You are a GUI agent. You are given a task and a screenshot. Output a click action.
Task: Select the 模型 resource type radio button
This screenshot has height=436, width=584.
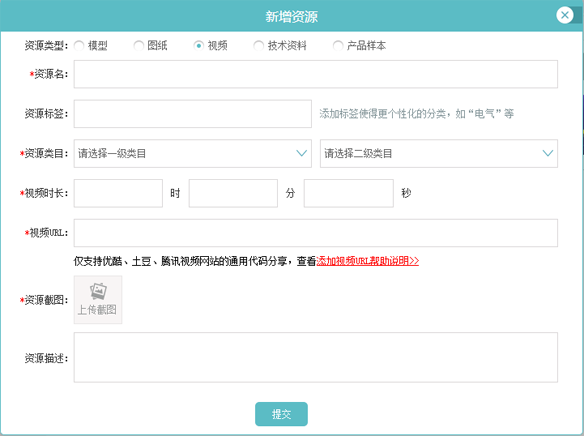pos(79,46)
